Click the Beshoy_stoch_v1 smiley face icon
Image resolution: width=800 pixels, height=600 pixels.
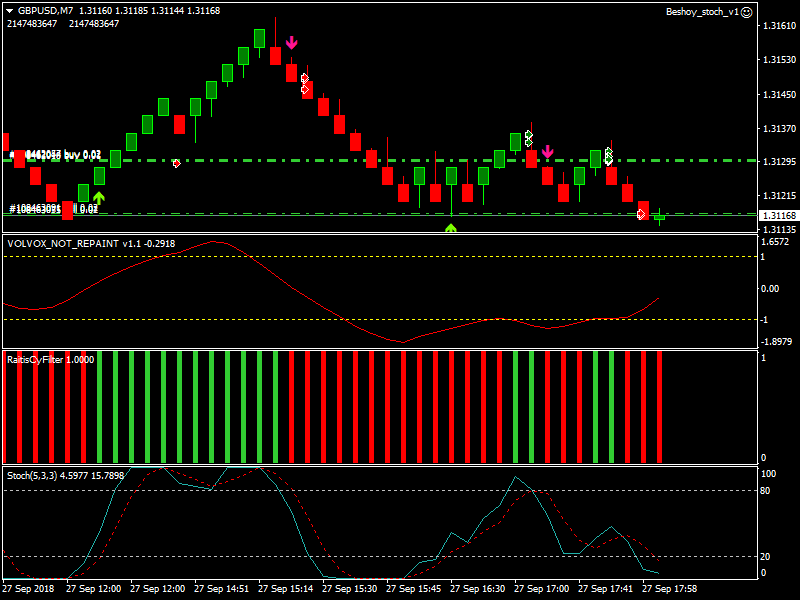click(746, 12)
